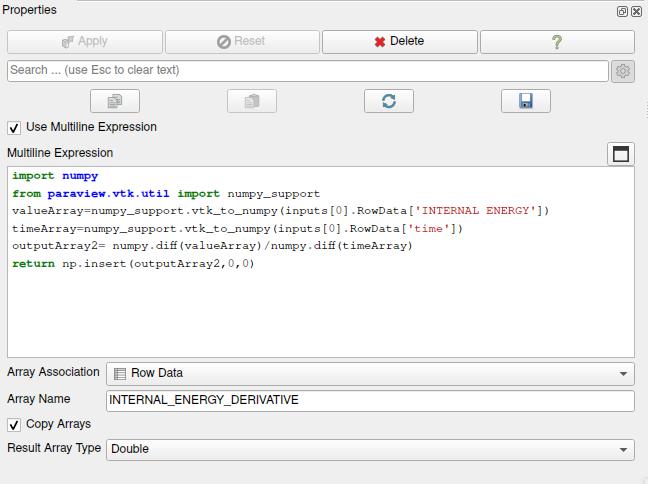Image resolution: width=648 pixels, height=484 pixels.
Task: Save properties as default with the floppy icon
Action: tap(526, 101)
